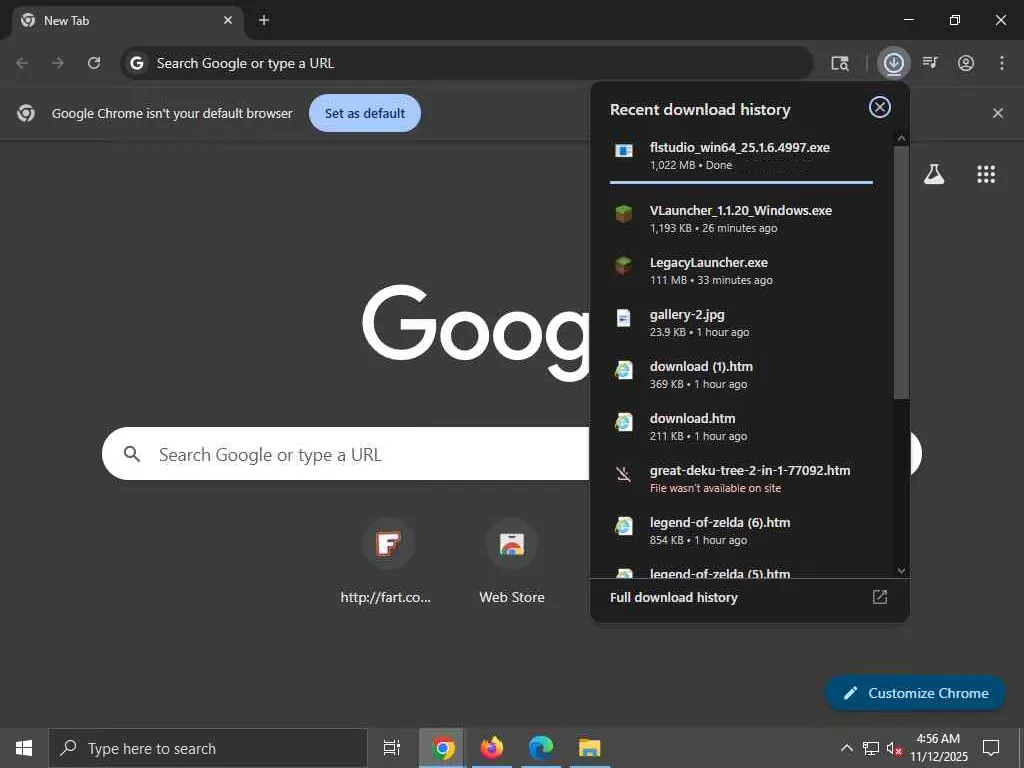Image resolution: width=1024 pixels, height=768 pixels.
Task: Click the flstudio_win64_25.1.6.4997.exe file icon
Action: [624, 152]
